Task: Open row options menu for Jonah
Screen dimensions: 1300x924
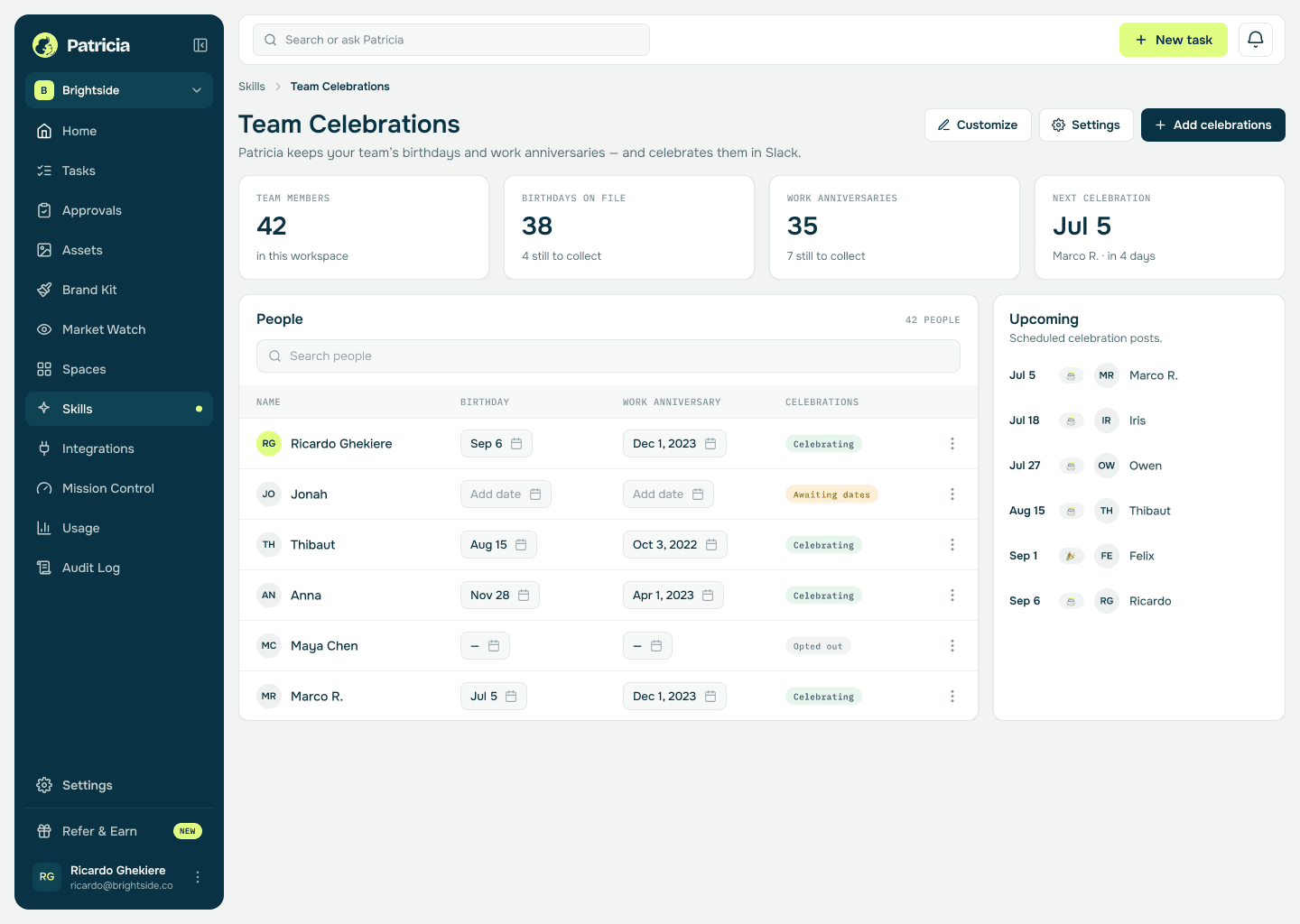Action: [952, 494]
